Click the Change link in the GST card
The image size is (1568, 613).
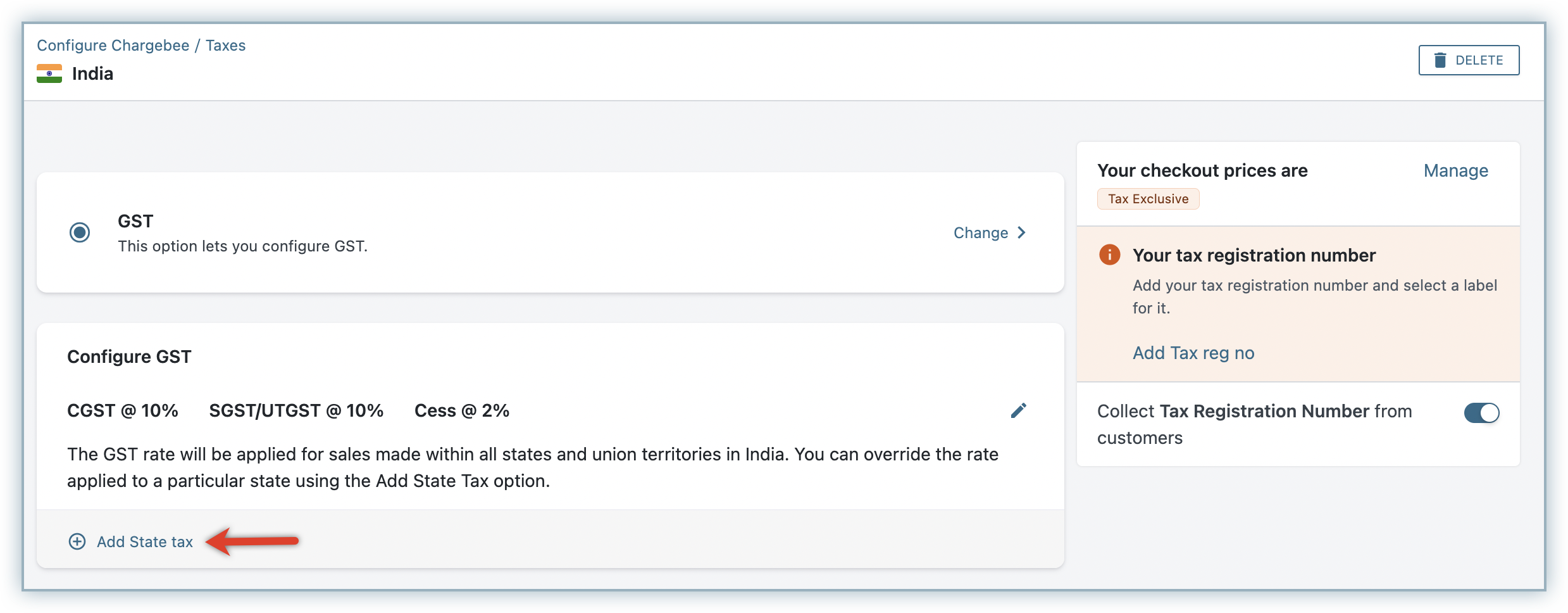tap(980, 233)
